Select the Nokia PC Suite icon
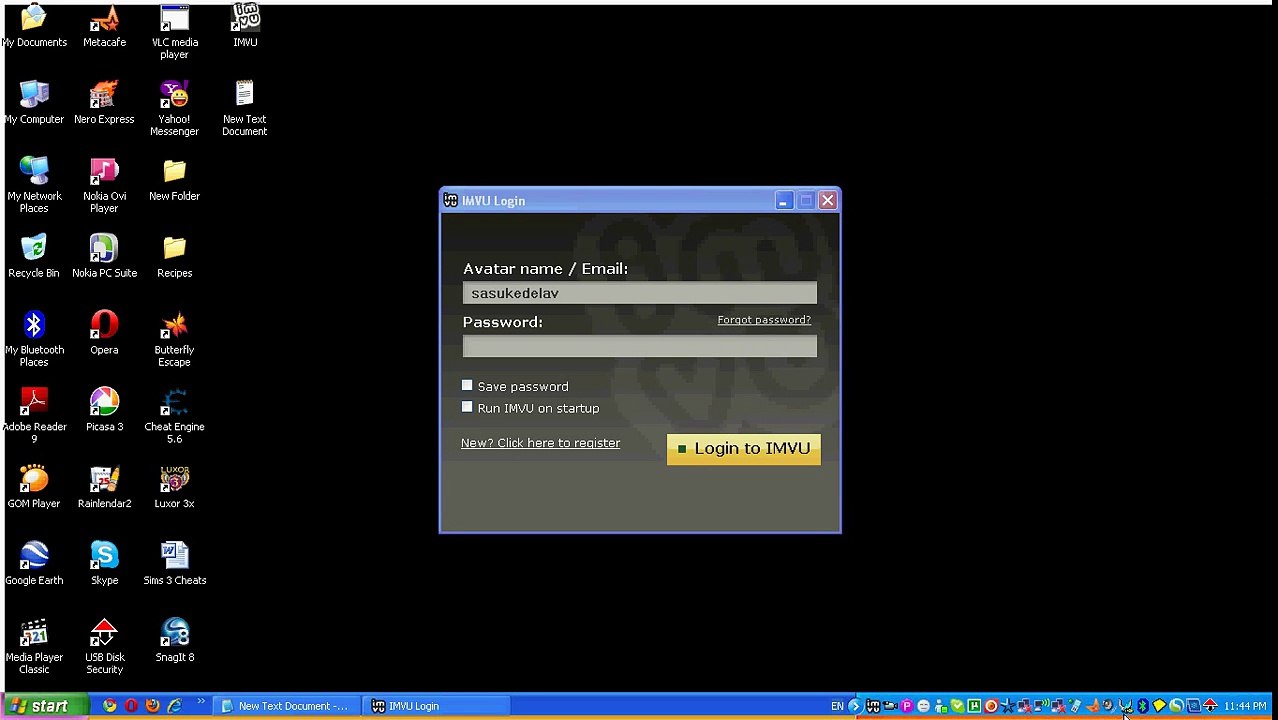This screenshot has height=720, width=1278. (x=104, y=256)
